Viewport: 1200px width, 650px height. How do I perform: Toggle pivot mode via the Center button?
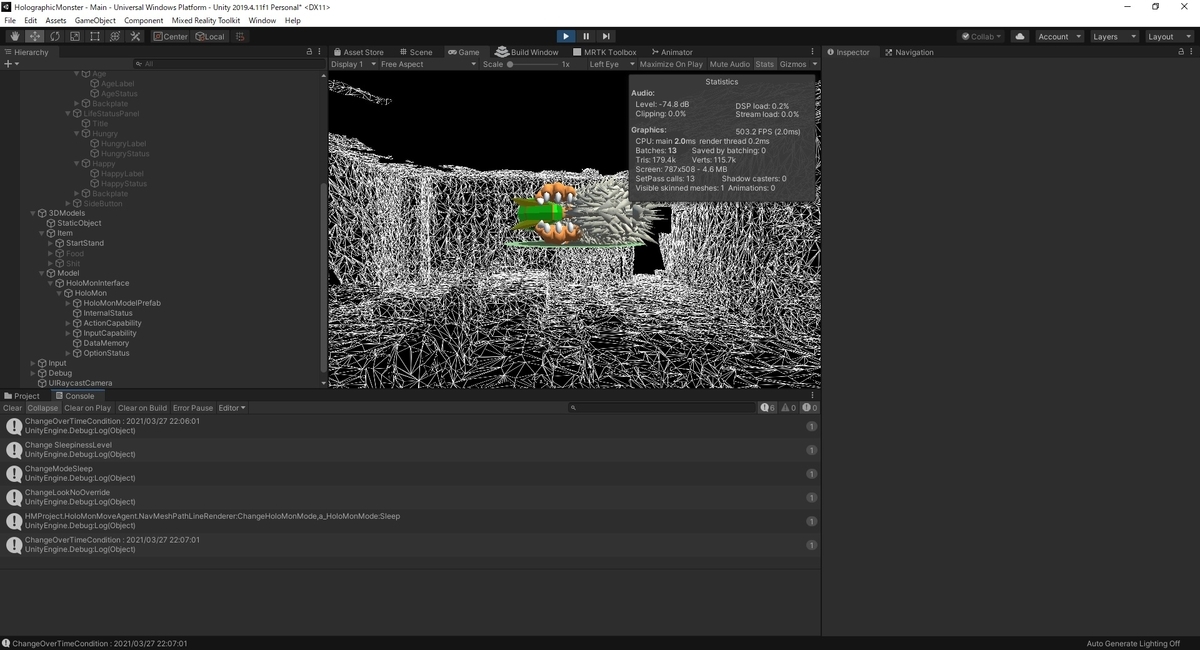point(170,36)
